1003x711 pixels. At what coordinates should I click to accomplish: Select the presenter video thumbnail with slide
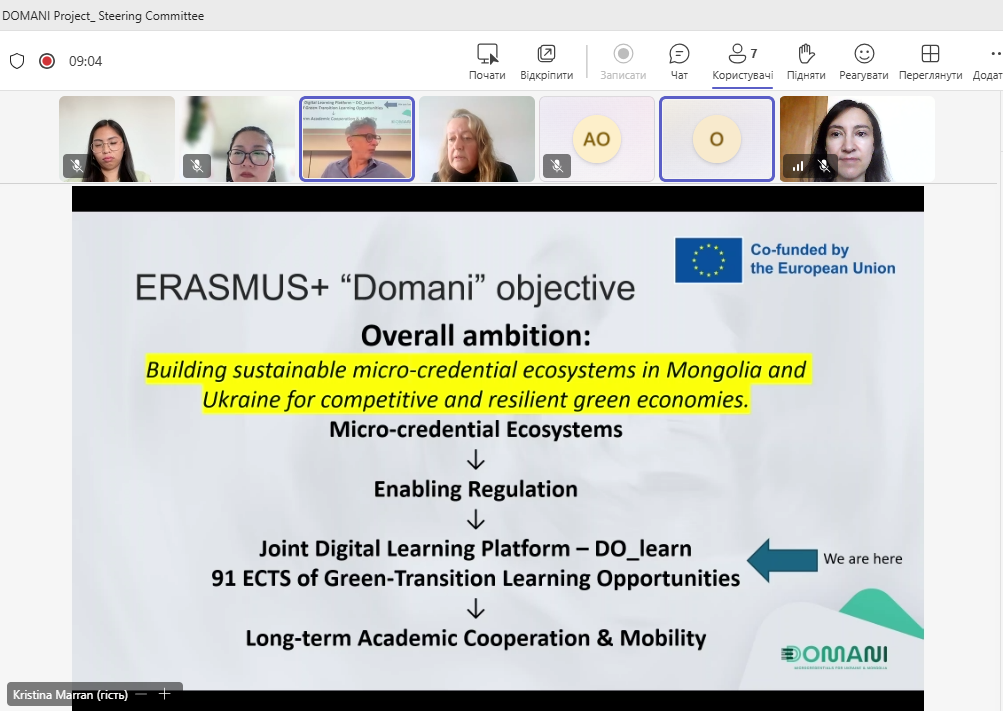tap(357, 139)
